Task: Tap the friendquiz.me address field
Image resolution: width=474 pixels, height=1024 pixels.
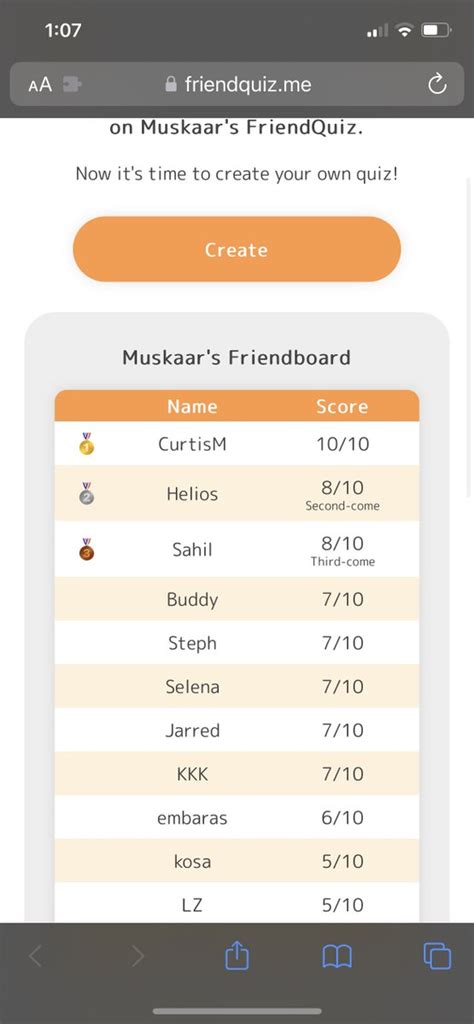Action: click(x=236, y=84)
